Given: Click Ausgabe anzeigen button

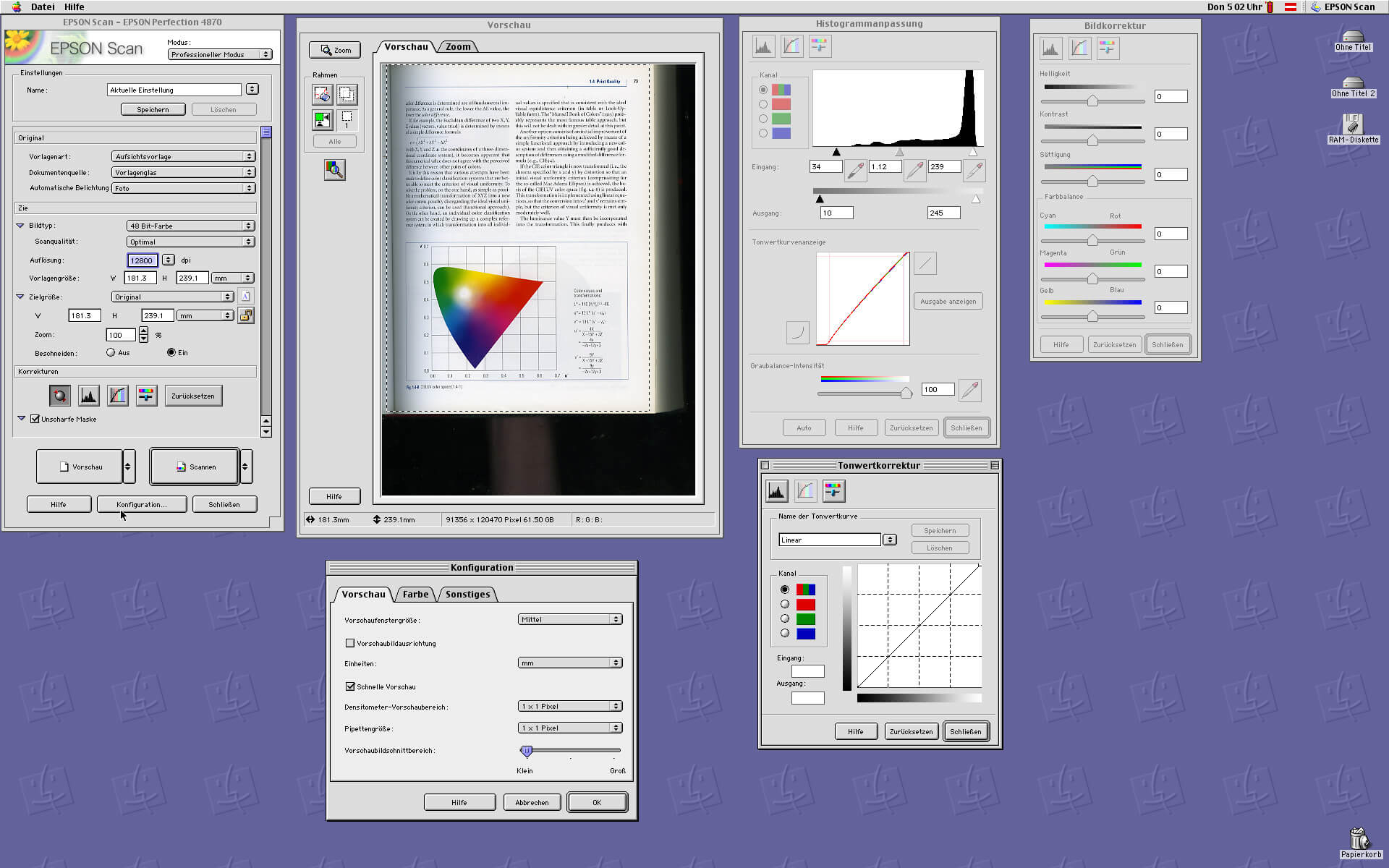Looking at the screenshot, I should click(x=948, y=301).
